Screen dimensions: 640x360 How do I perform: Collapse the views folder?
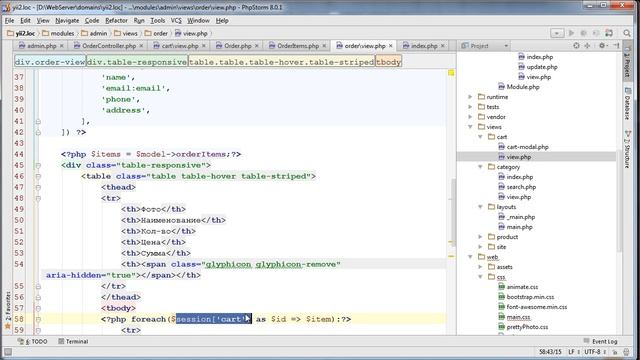470,127
